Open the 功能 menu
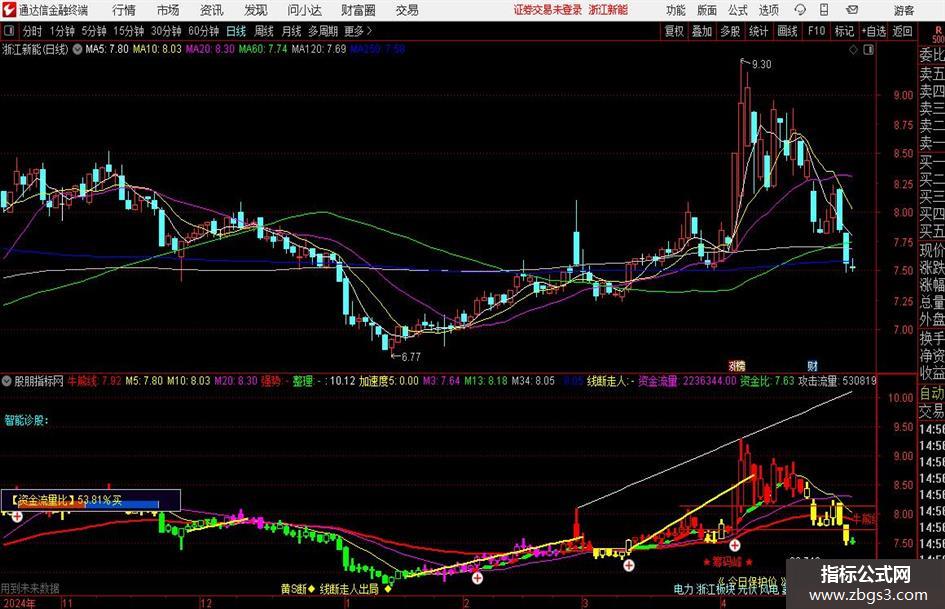The height and width of the screenshot is (609, 945). 675,10
